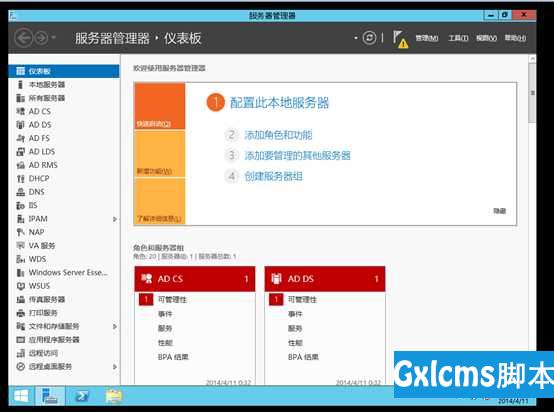Open 可管理性 in AD CS tile
Screen dimensions: 554x412
(172, 300)
